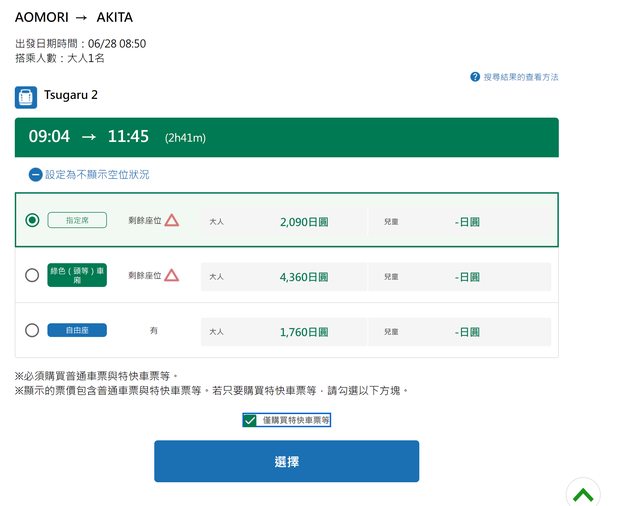The width and height of the screenshot is (640, 506).
Task: Click the warning triangle in the green car row
Action: (x=172, y=275)
